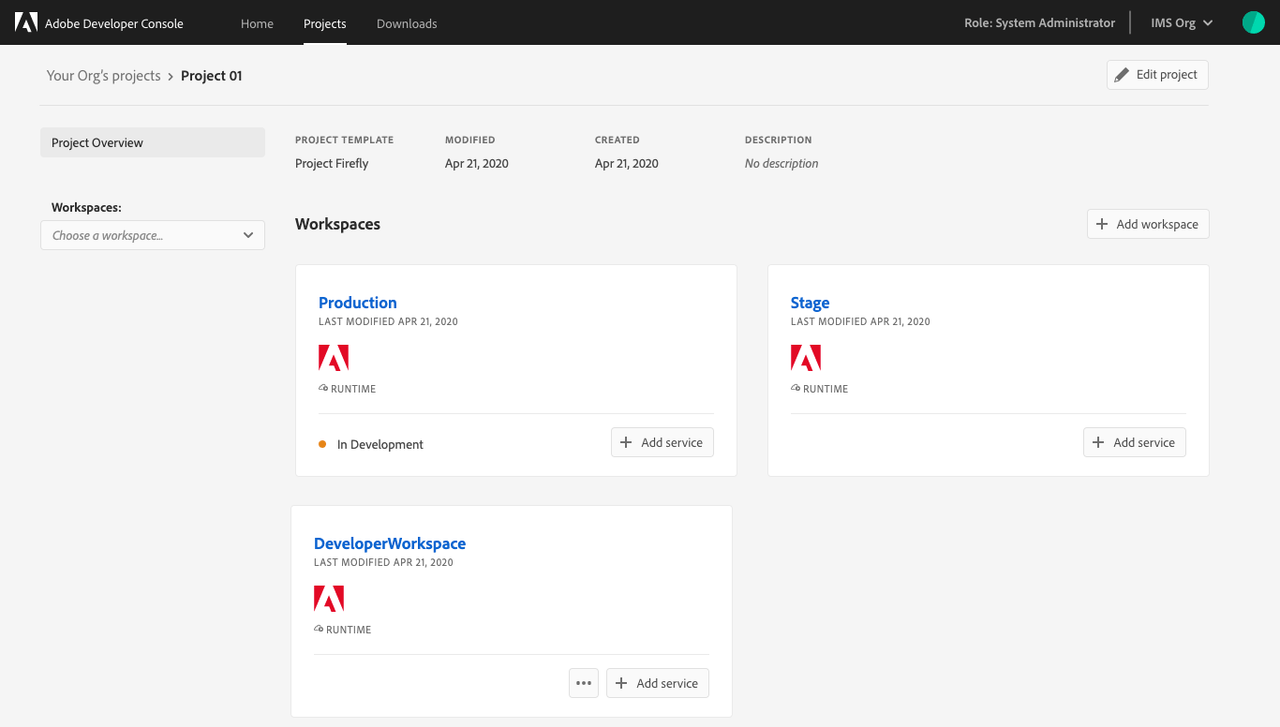
Task: Click the RUNTIME label in DeveloperWorkspace card
Action: 349,630
